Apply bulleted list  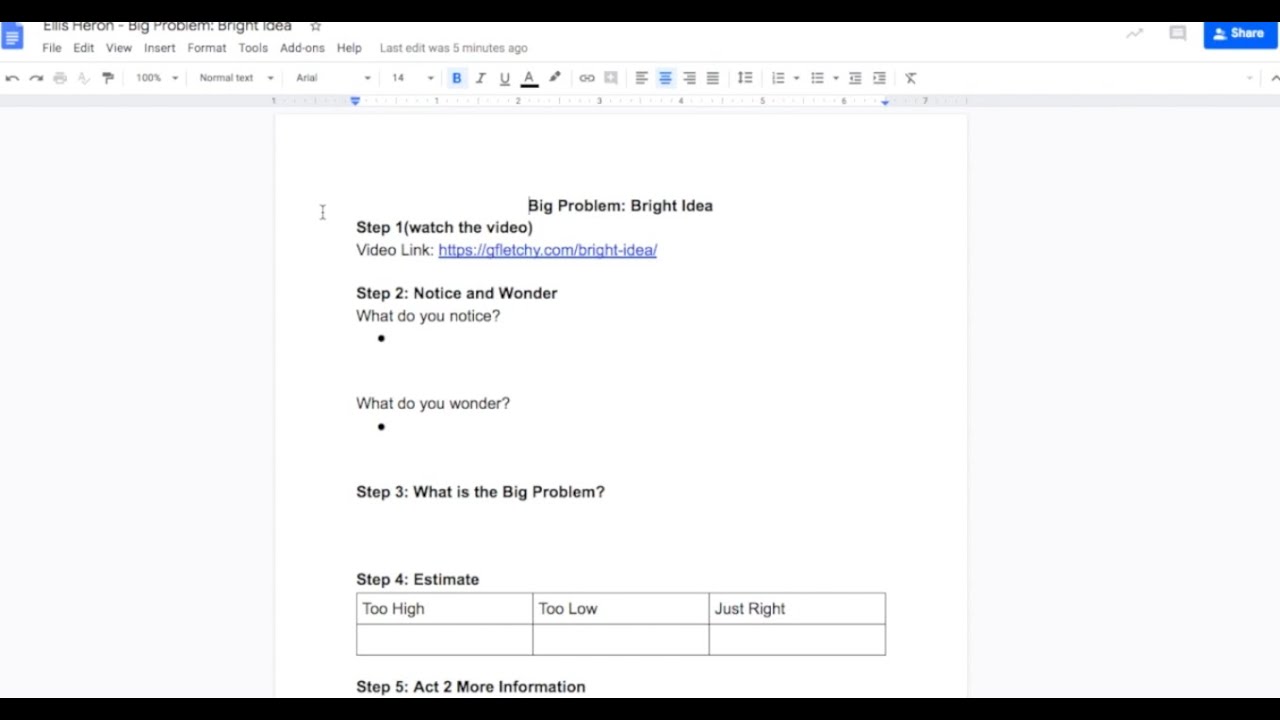tap(817, 78)
